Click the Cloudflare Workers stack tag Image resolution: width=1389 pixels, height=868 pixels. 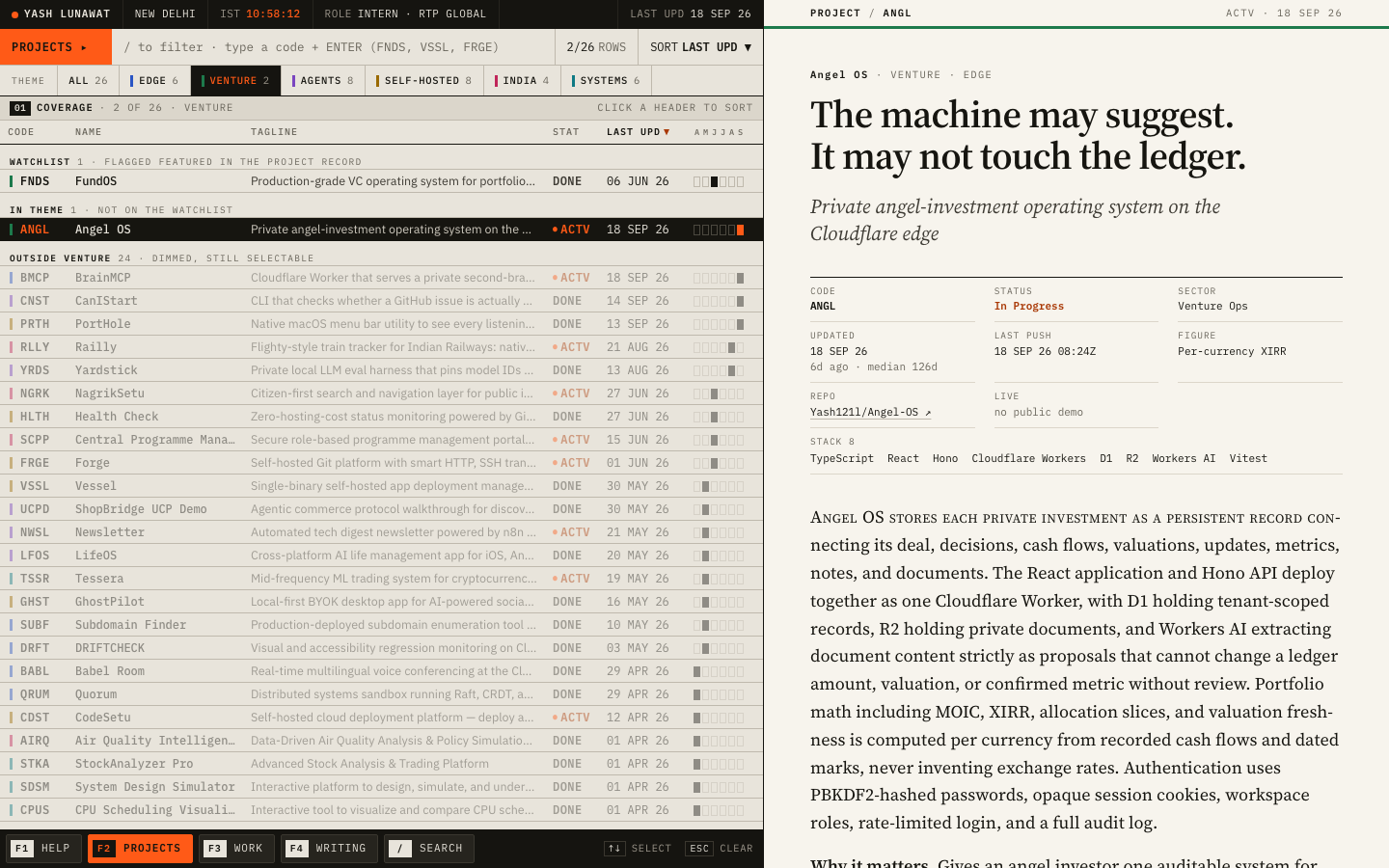pos(1028,459)
